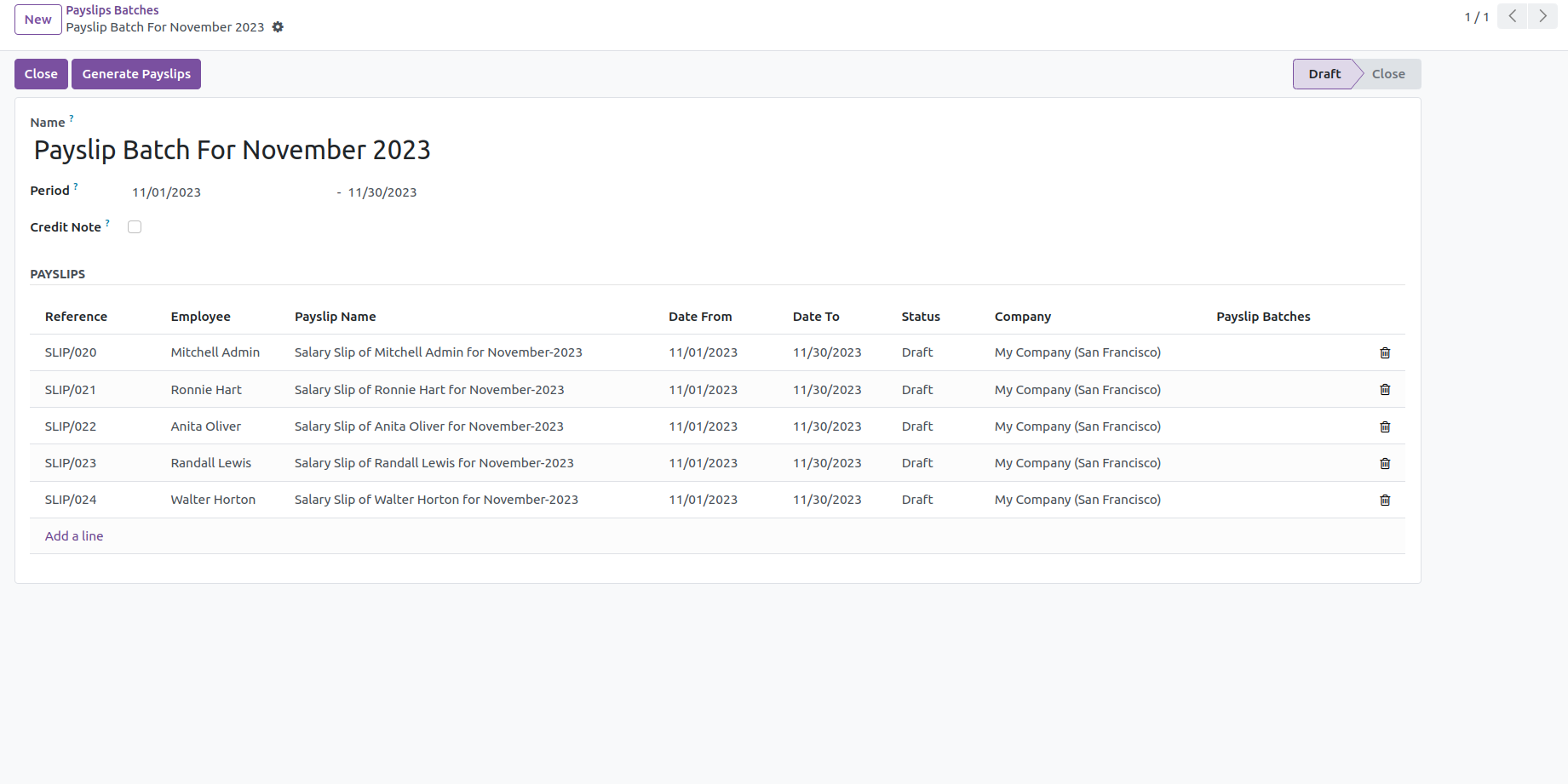Sort by Date To column header

pyautogui.click(x=816, y=317)
